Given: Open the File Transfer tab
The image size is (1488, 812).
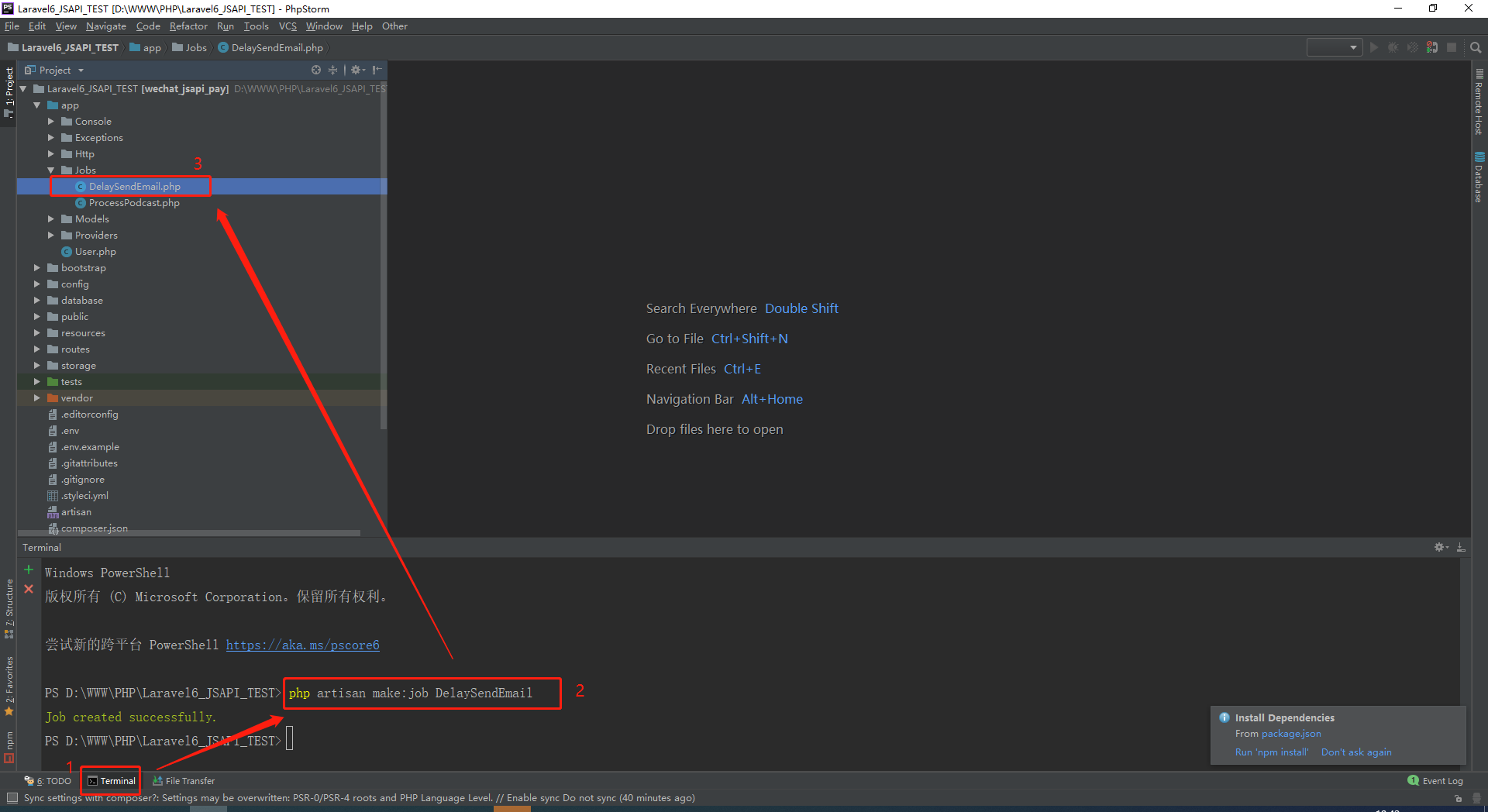Looking at the screenshot, I should pos(184,781).
